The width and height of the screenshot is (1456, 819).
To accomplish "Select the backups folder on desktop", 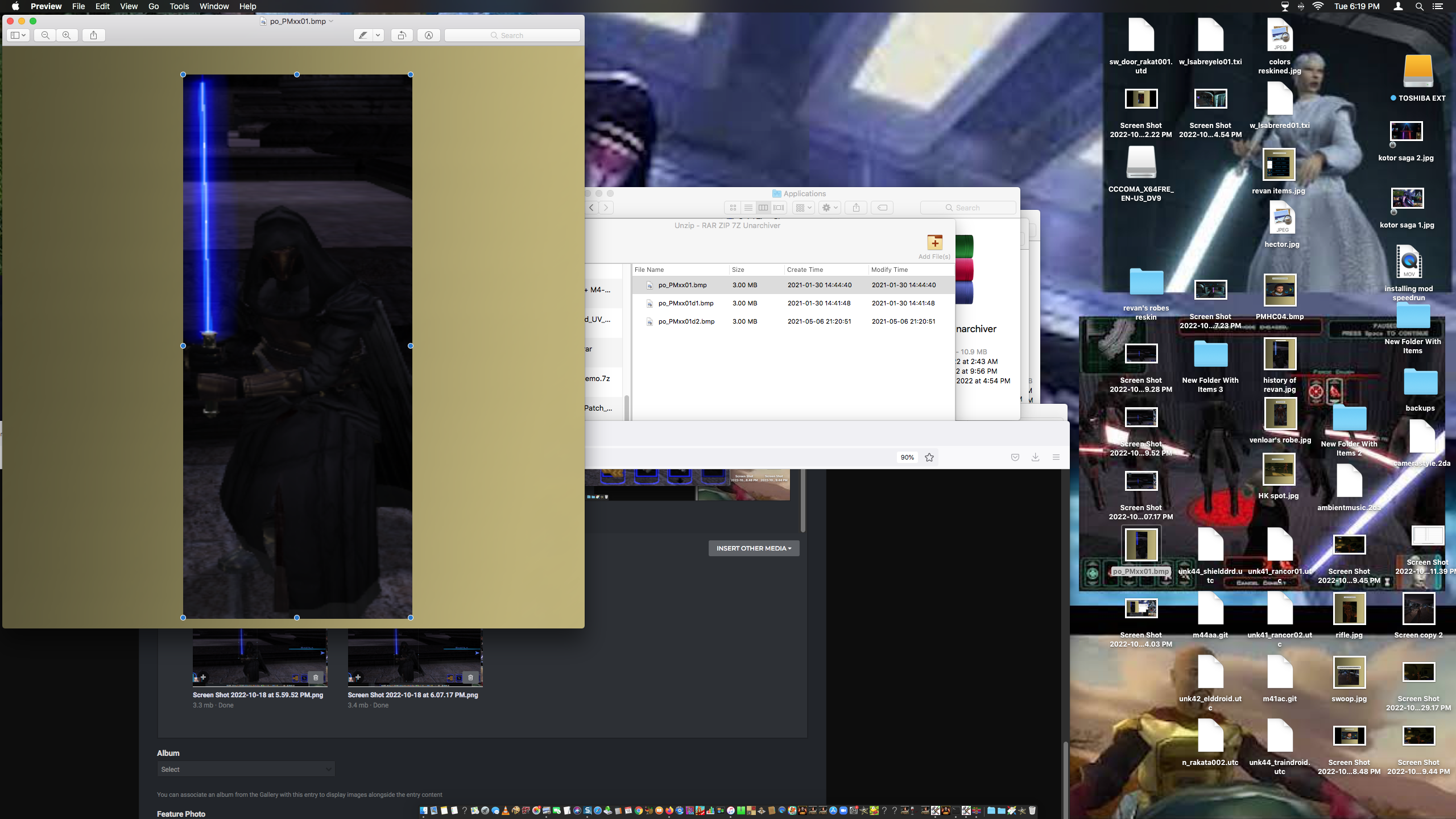I will [x=1420, y=390].
